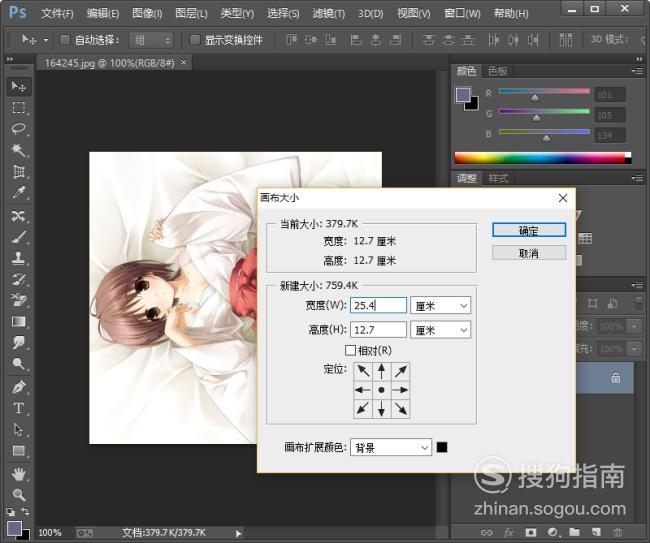650x543 pixels.
Task: Set anchor to top-left arrow
Action: (363, 371)
